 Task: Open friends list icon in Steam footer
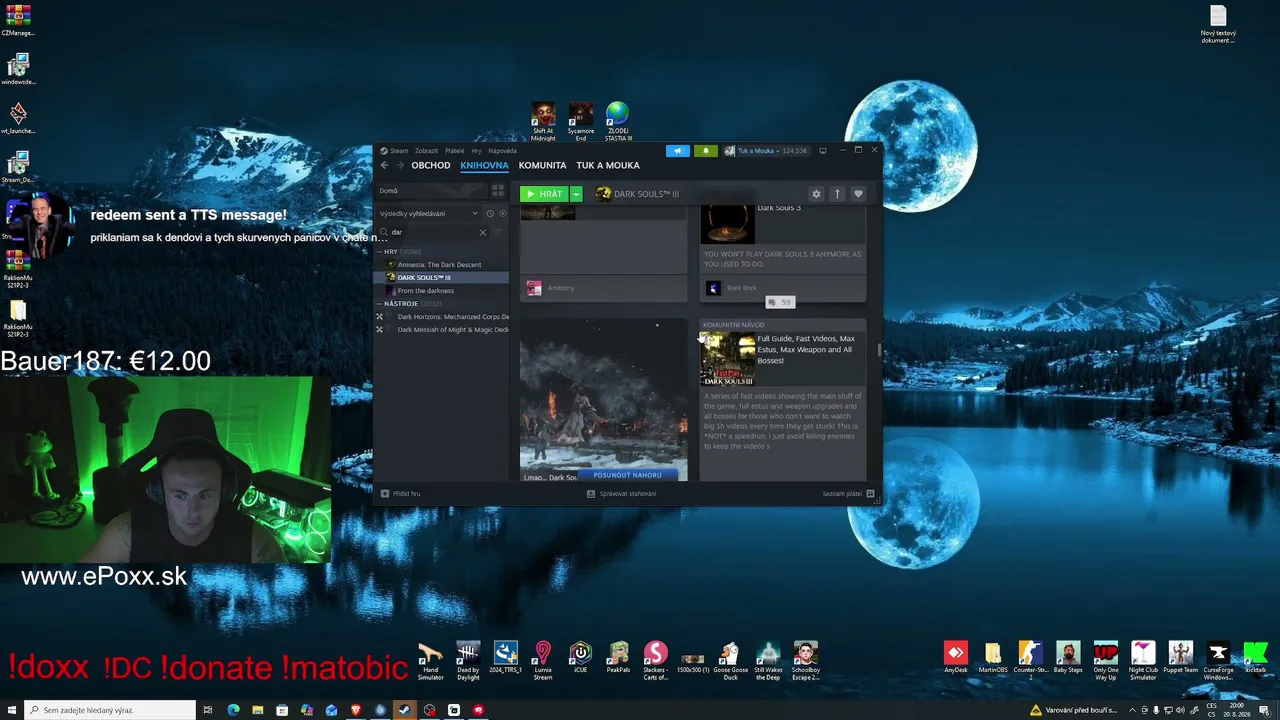tap(870, 494)
